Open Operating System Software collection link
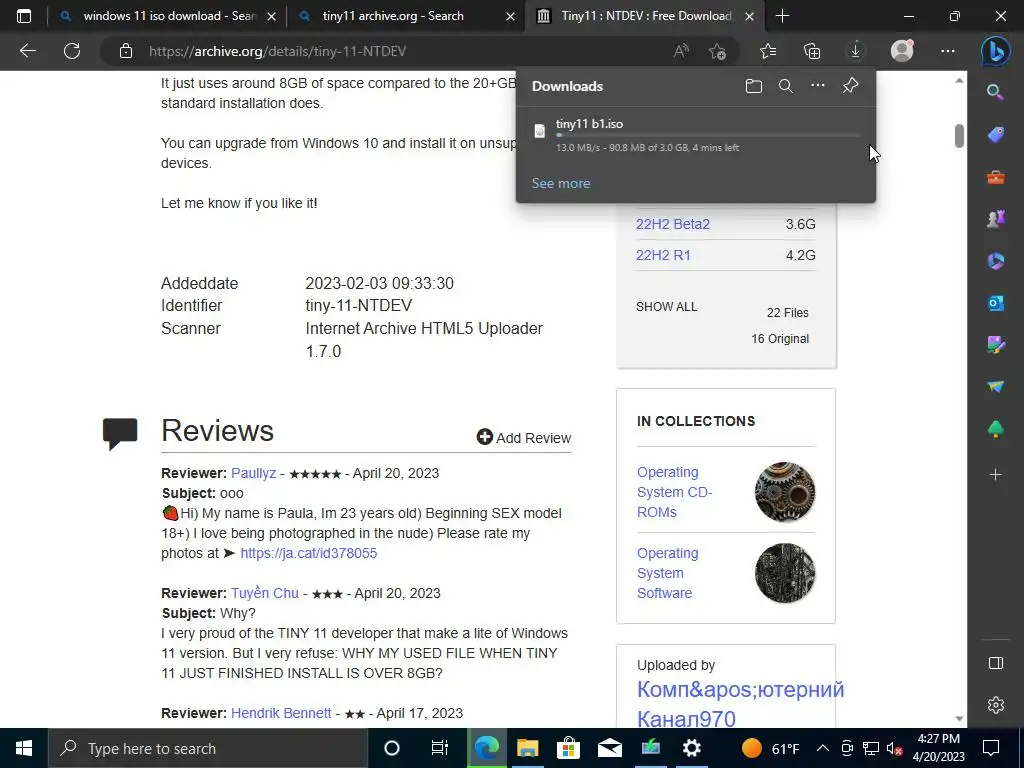 click(667, 573)
